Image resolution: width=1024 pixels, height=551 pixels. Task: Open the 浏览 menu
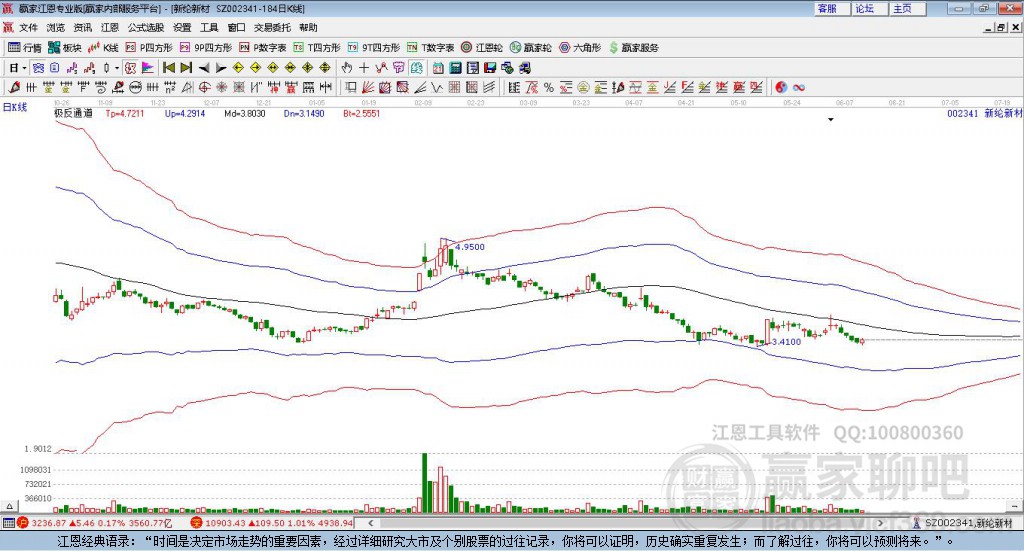56,27
